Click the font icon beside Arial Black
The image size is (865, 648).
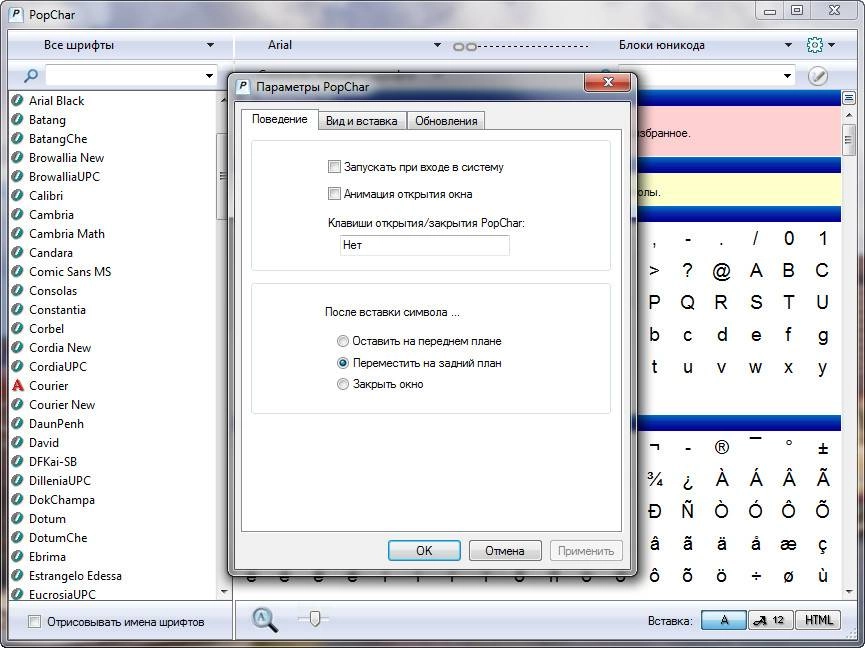click(18, 100)
